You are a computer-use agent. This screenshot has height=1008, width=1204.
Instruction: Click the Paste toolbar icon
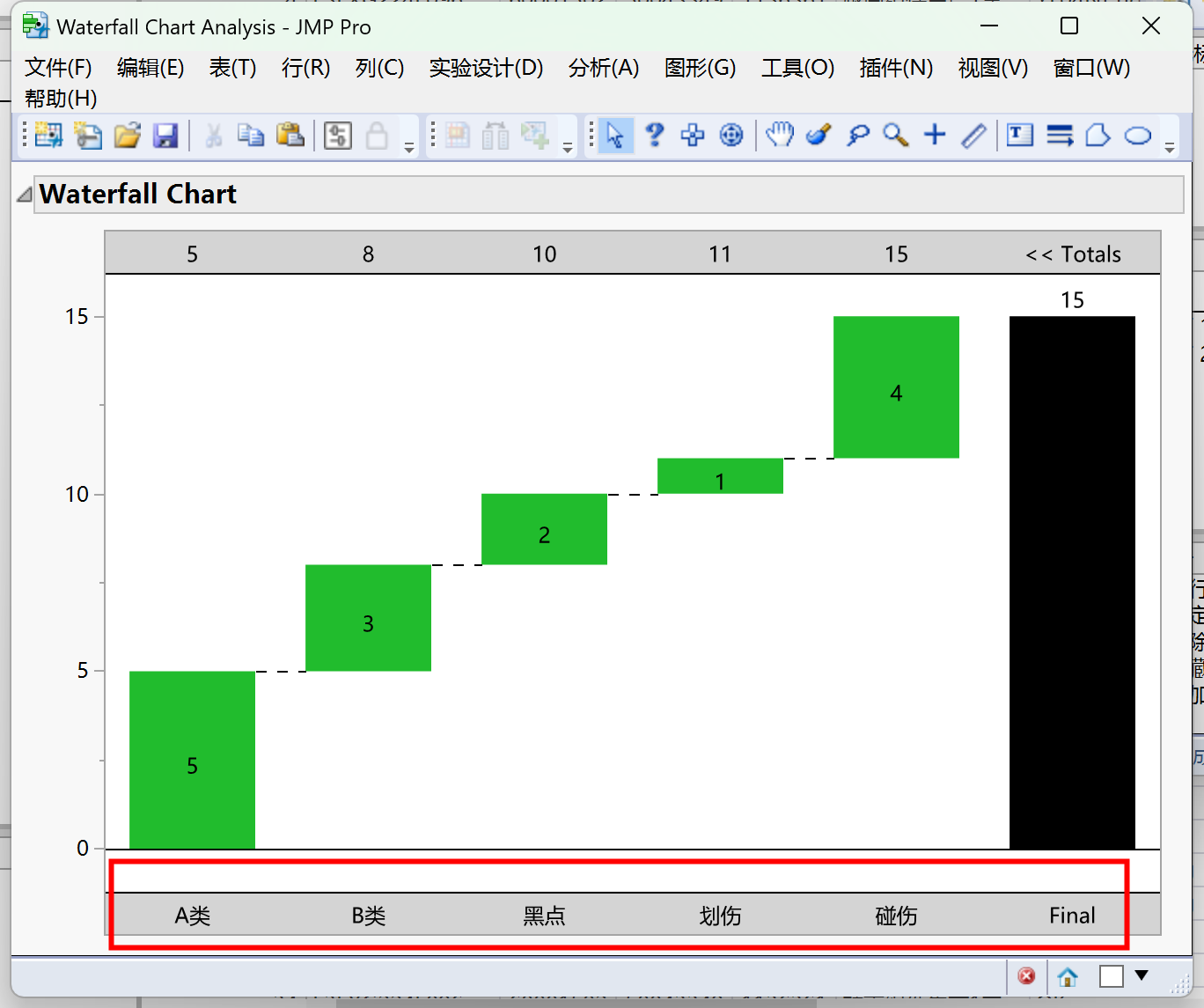[290, 135]
